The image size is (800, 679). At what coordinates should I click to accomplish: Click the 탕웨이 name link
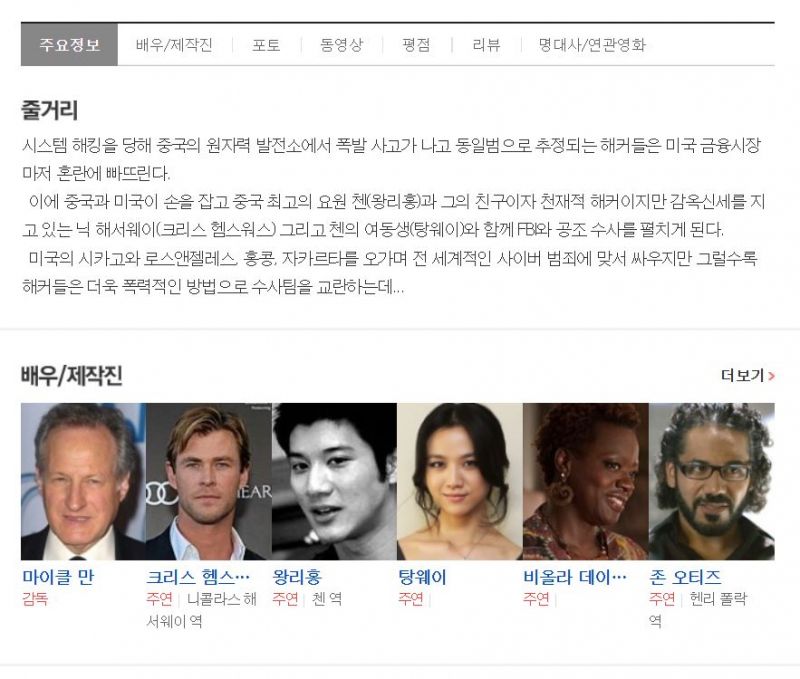422,577
